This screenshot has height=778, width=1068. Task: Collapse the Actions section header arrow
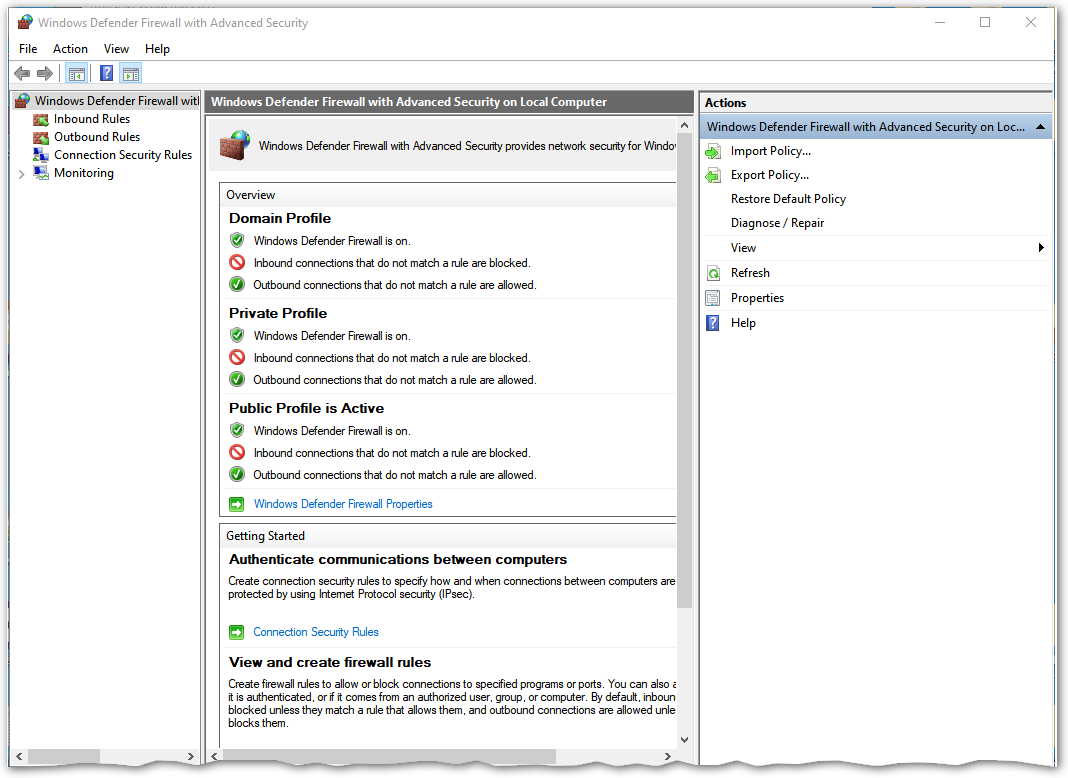1040,127
